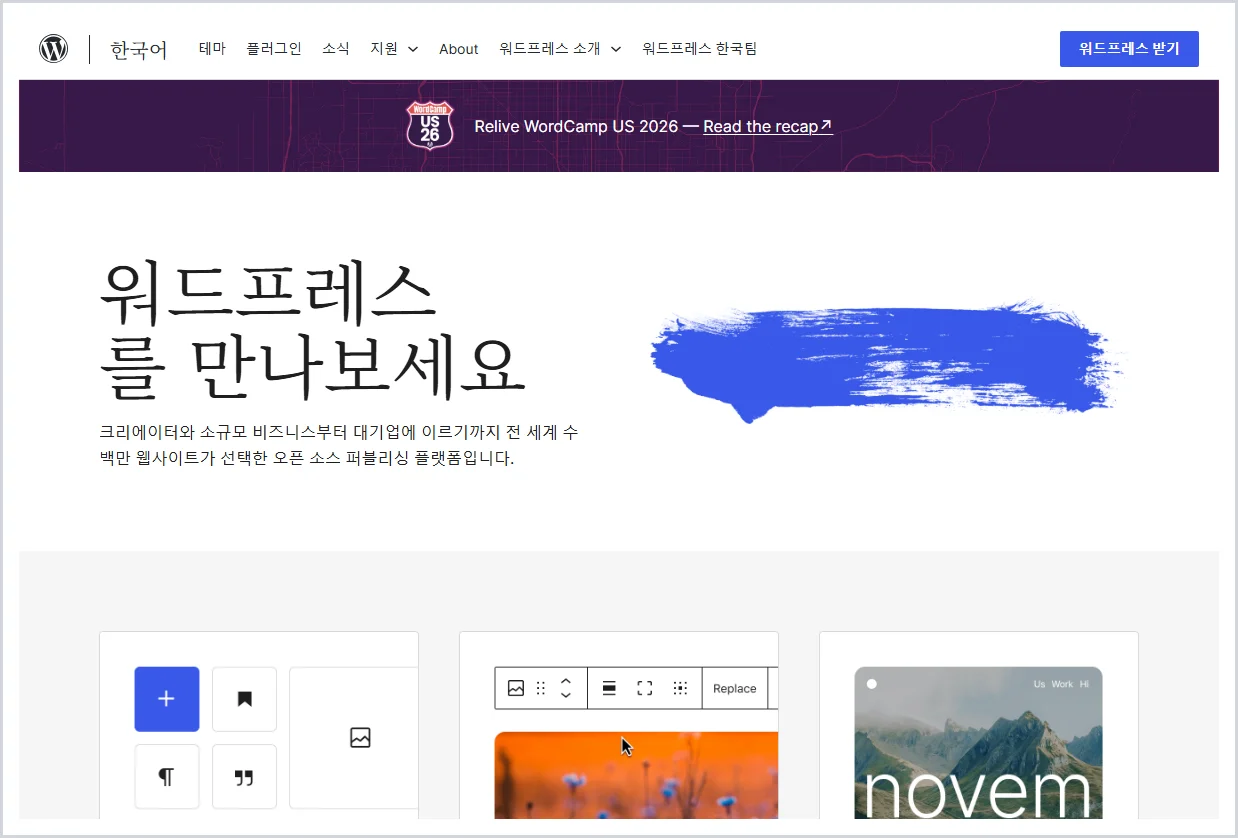Click the blue plus block inserter
The height and width of the screenshot is (838, 1238).
tap(167, 699)
